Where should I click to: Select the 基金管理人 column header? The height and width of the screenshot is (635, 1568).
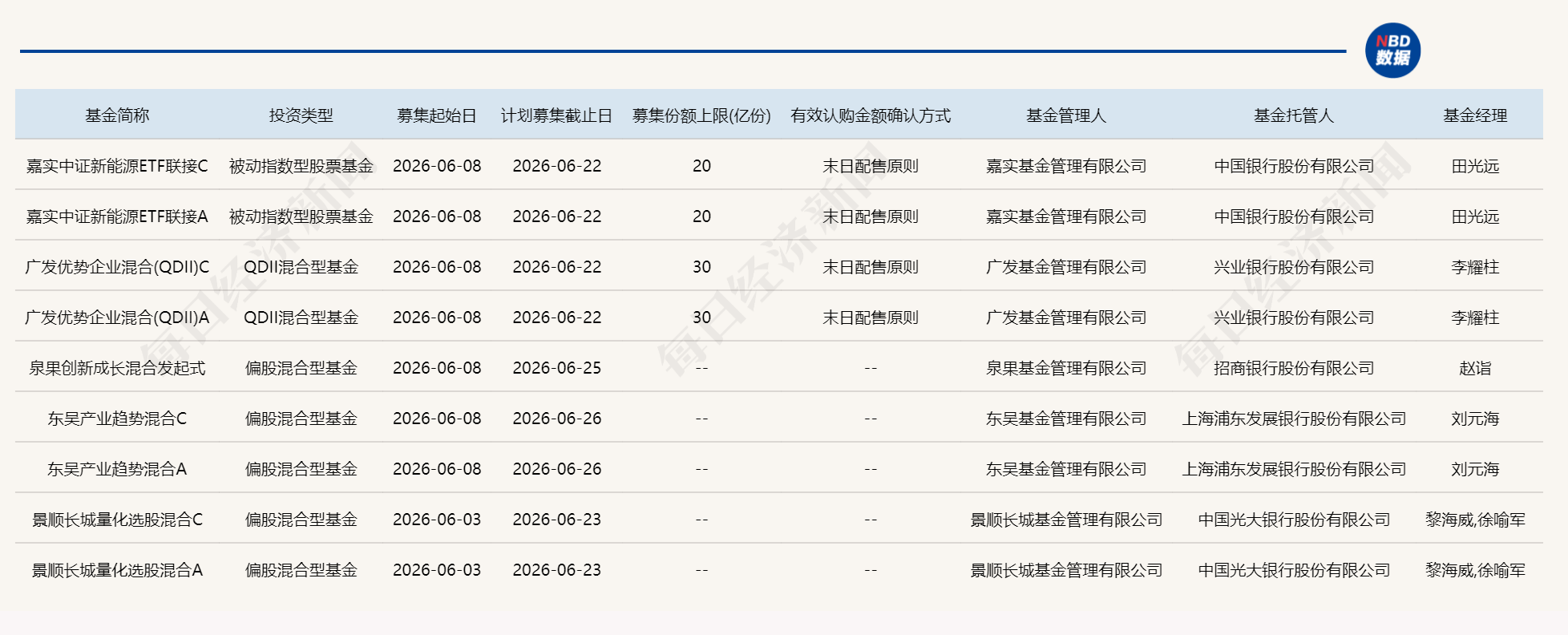tap(1066, 115)
